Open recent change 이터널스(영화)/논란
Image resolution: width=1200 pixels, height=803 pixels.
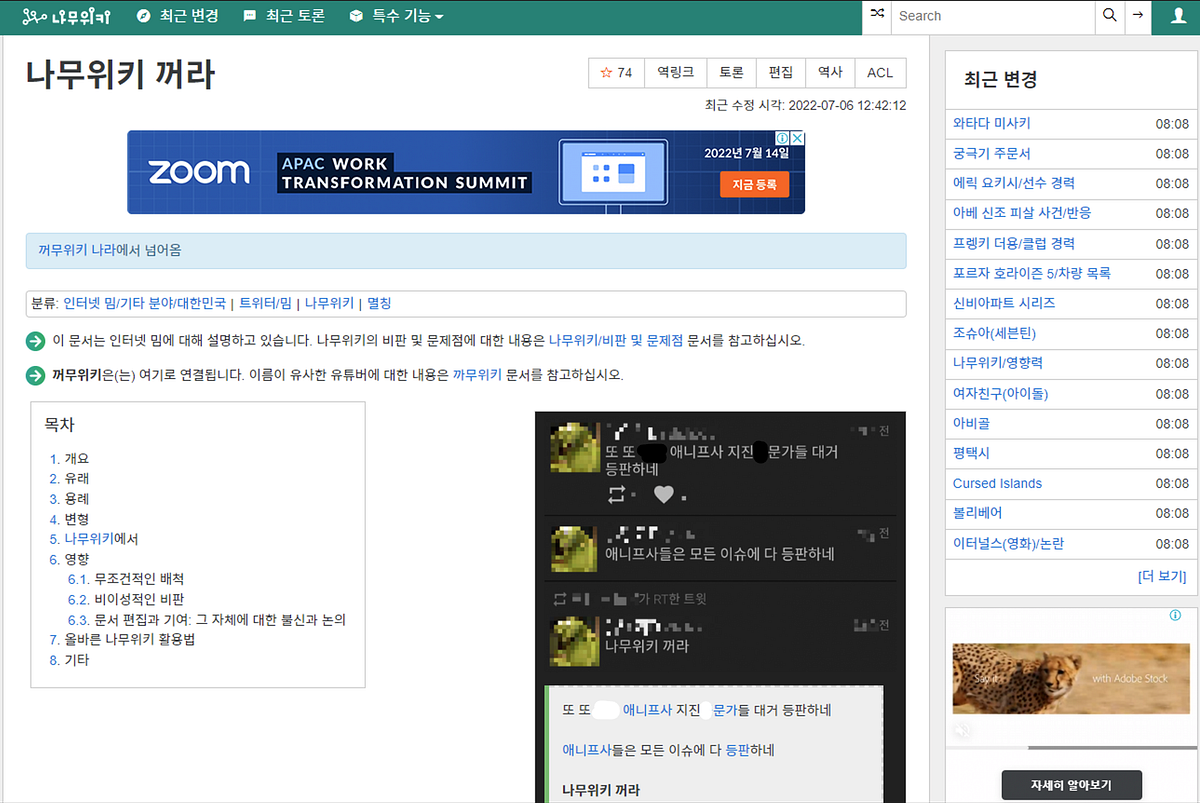point(1009,544)
